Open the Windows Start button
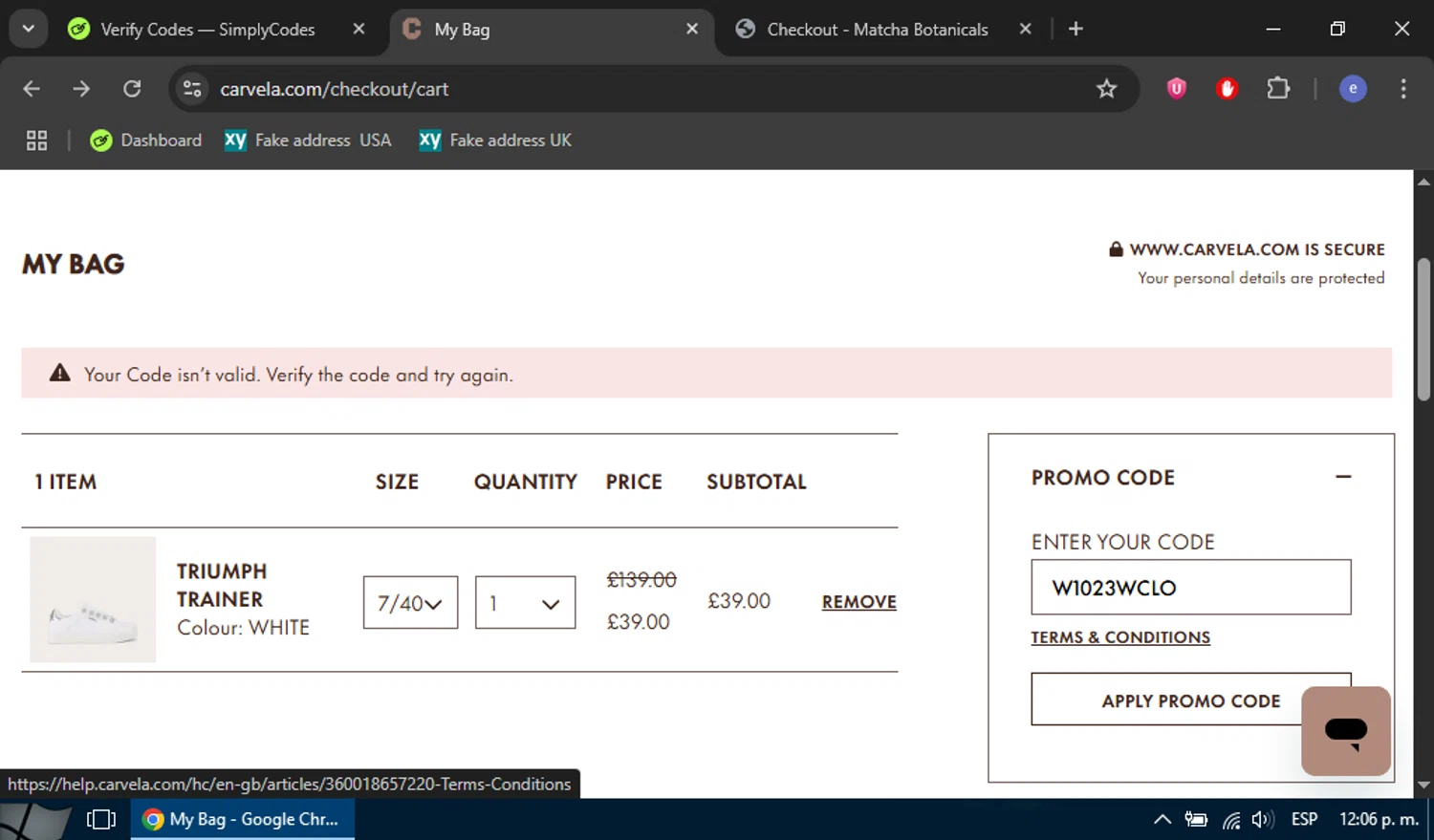The width and height of the screenshot is (1434, 840). click(34, 820)
